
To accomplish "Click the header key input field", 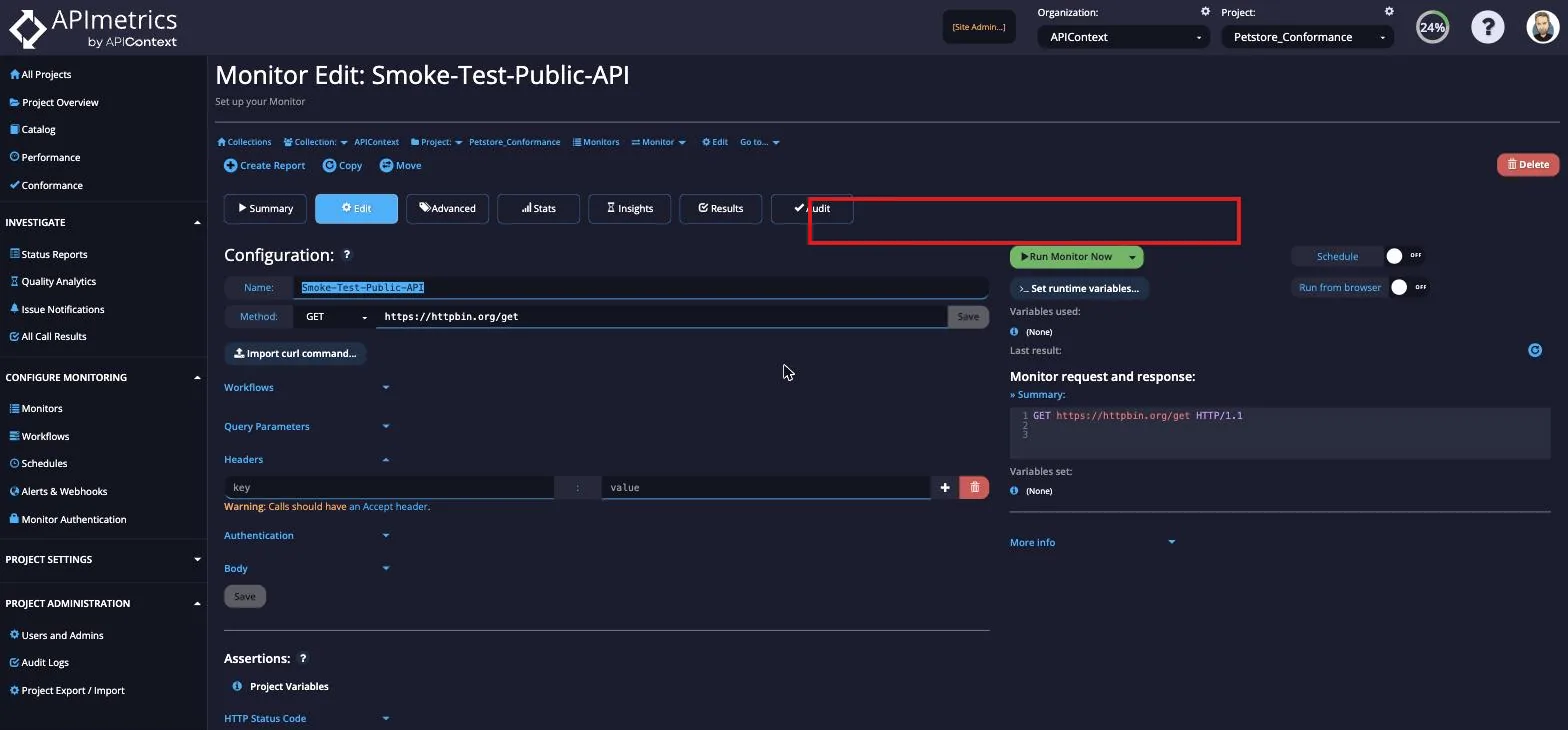I will pos(389,487).
